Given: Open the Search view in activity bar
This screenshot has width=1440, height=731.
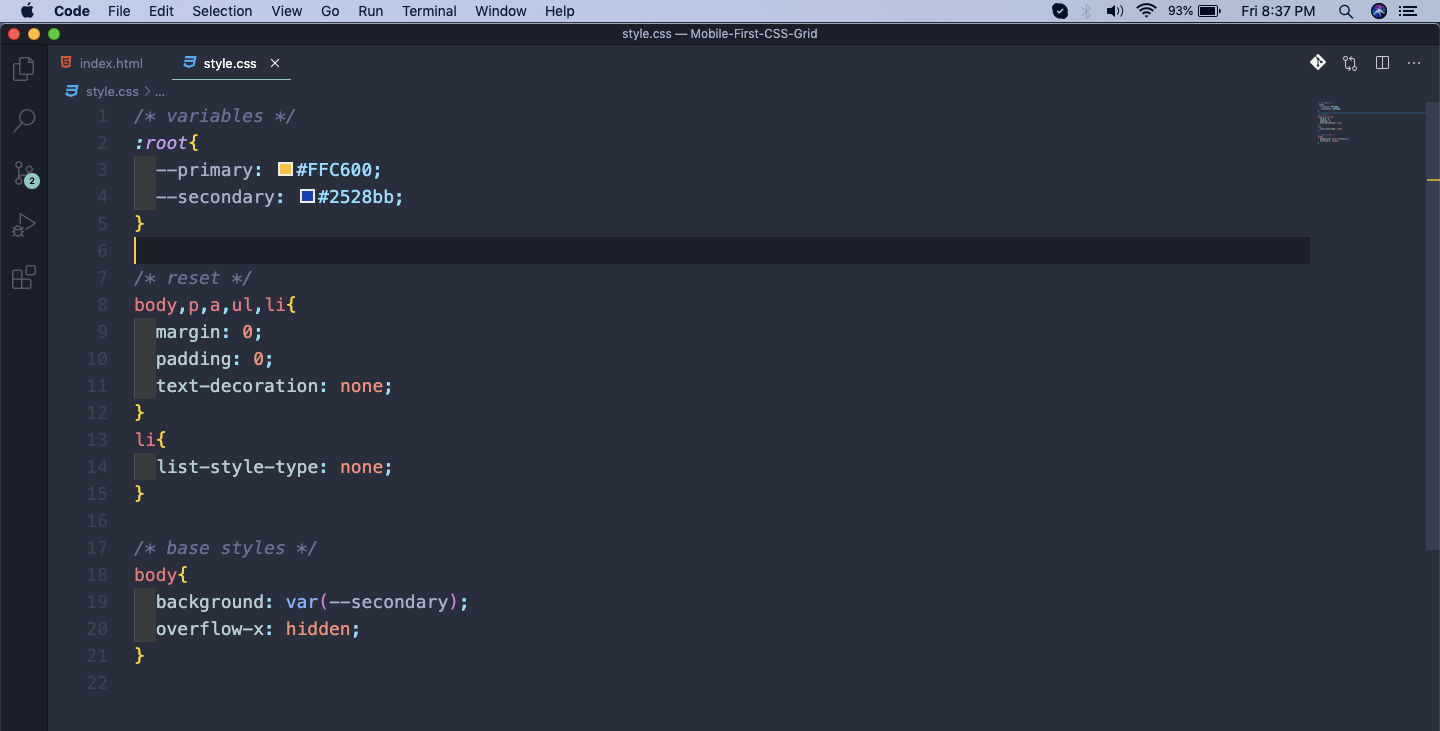Looking at the screenshot, I should (x=24, y=121).
